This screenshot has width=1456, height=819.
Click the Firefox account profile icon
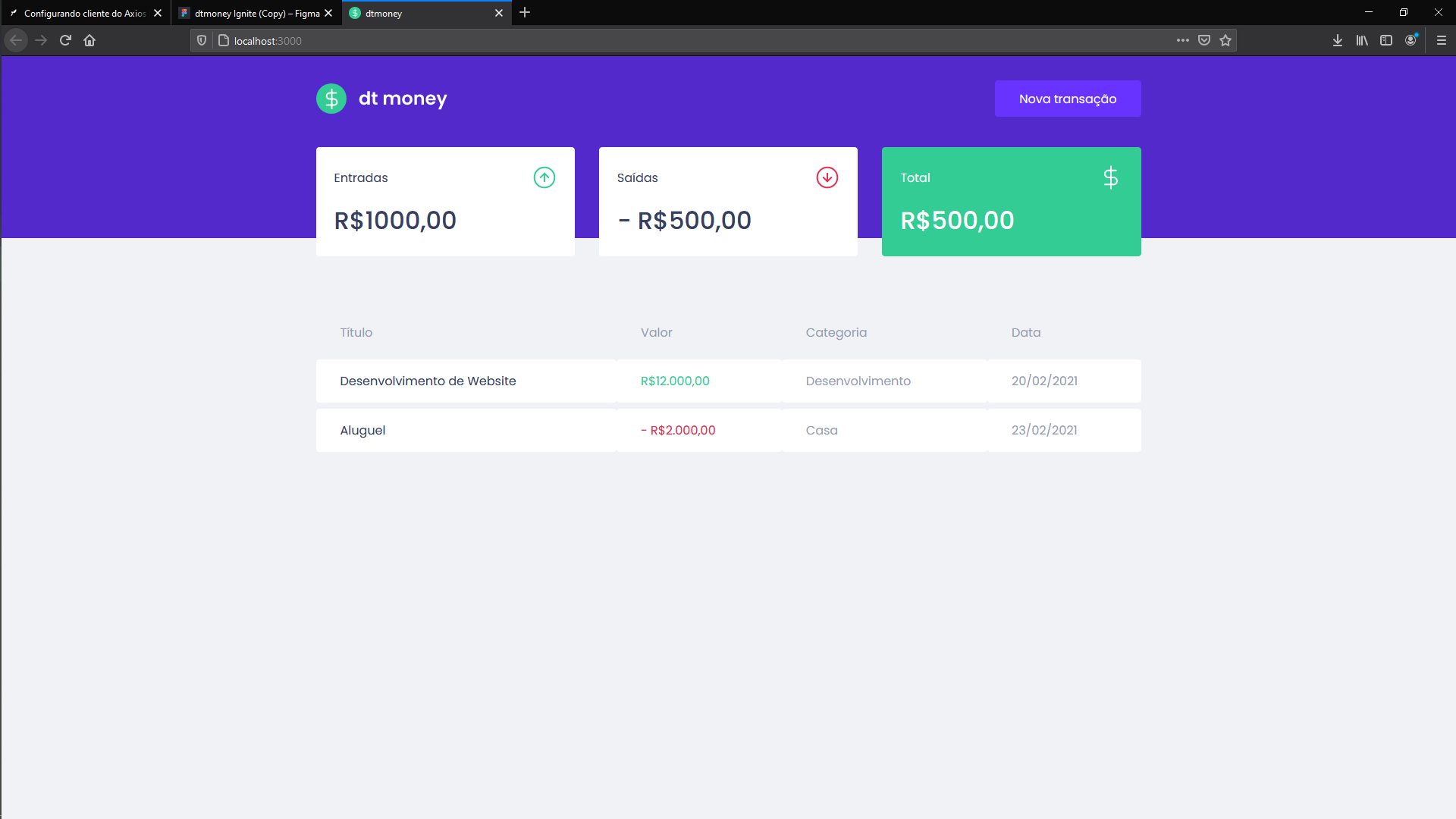pos(1411,40)
